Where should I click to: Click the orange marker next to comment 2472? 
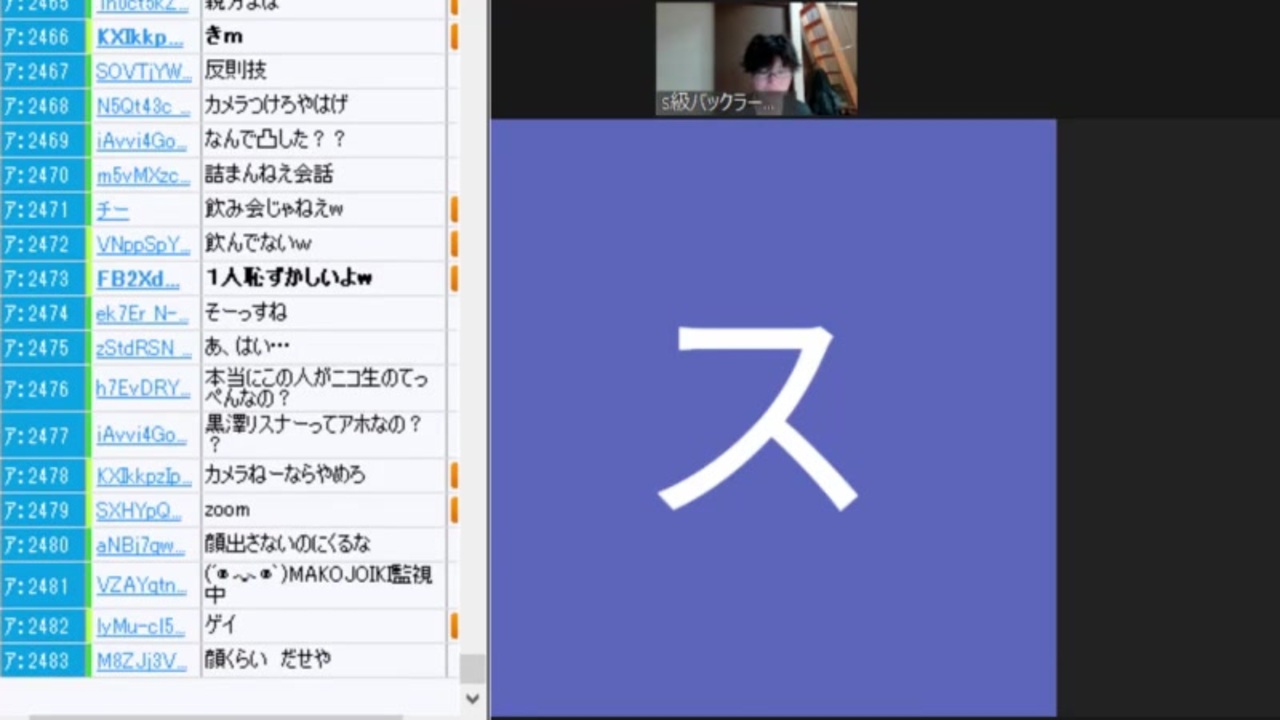coord(455,244)
